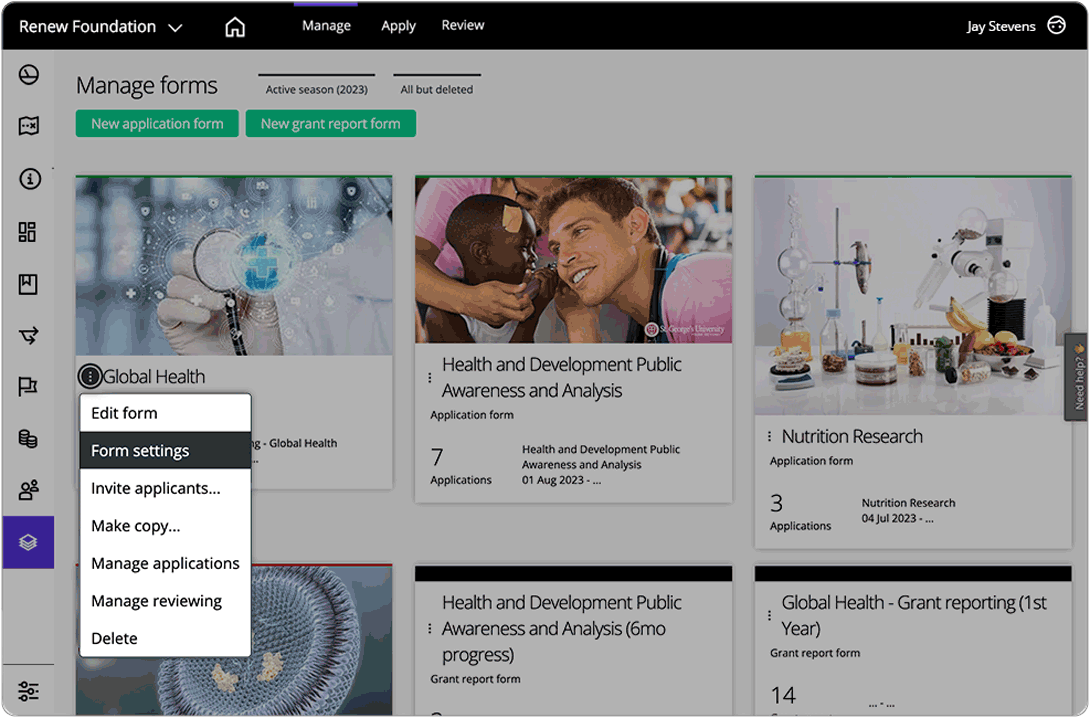Viewport: 1090px width, 718px height.
Task: Open the people sidebar icon
Action: (x=29, y=490)
